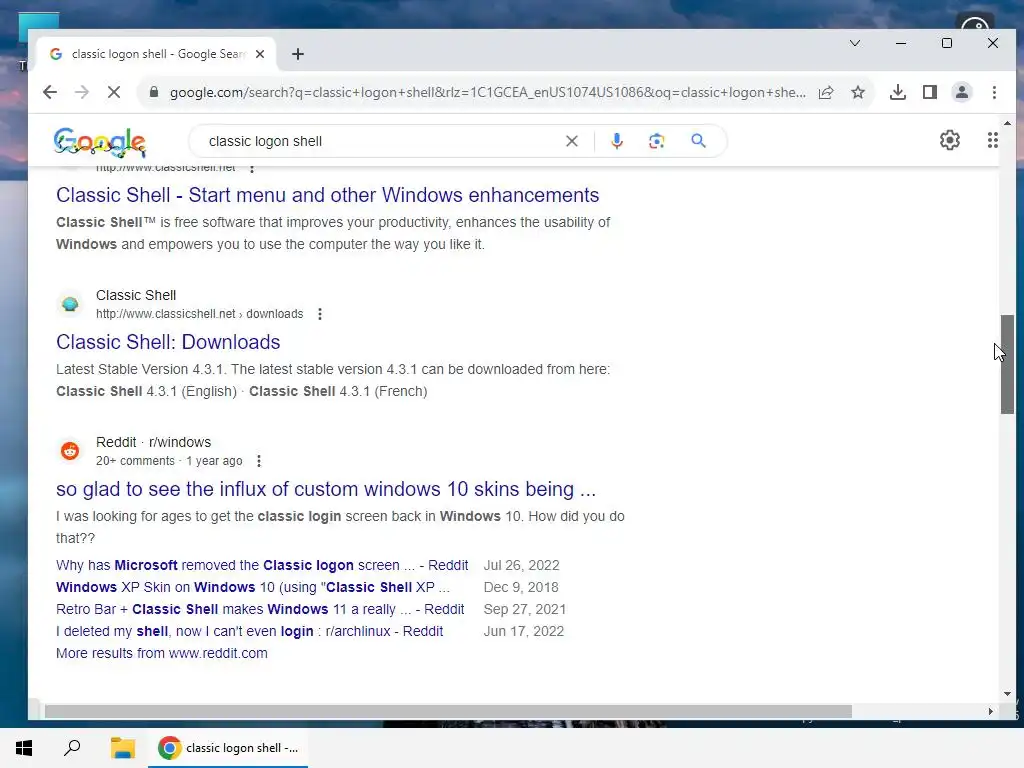This screenshot has width=1024, height=768.
Task: Open Reddit custom windows 10 skins post
Action: (x=326, y=489)
